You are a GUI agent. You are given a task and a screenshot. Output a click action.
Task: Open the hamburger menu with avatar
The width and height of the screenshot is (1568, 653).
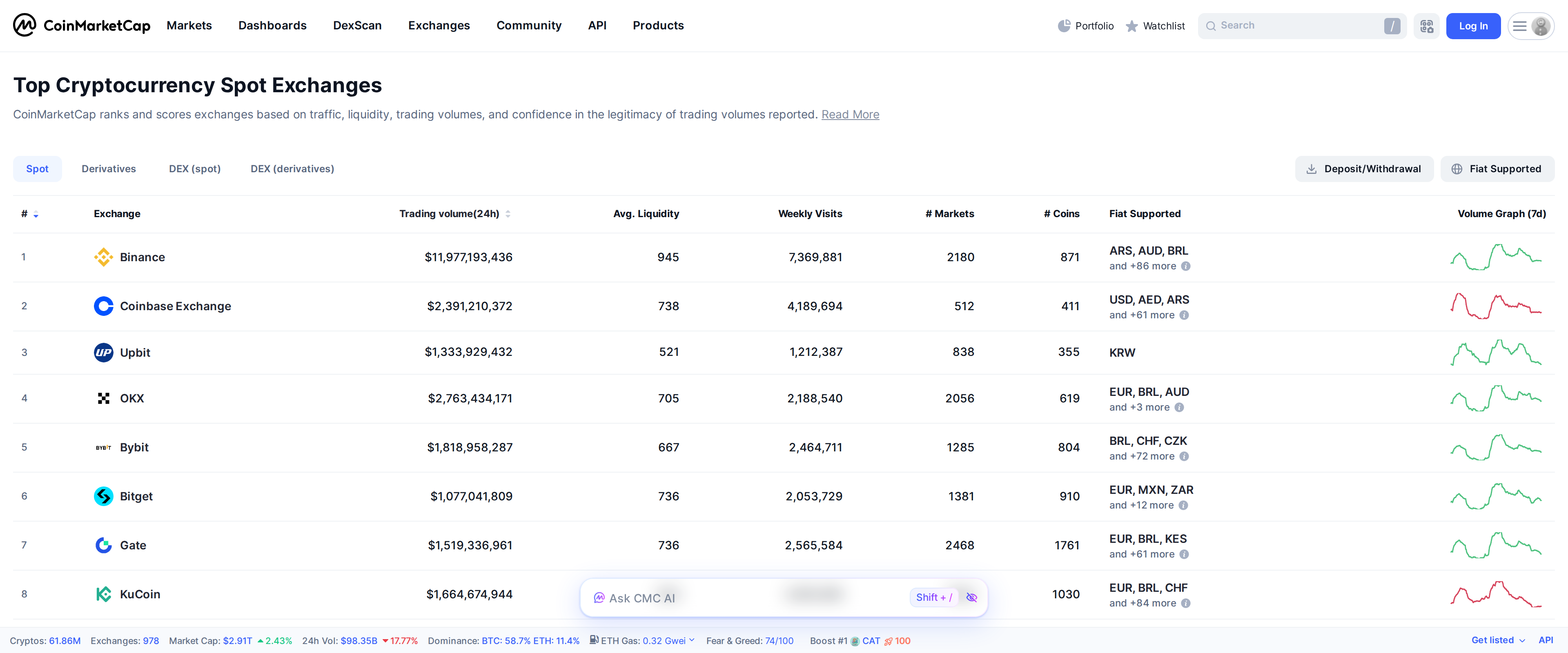[1530, 26]
